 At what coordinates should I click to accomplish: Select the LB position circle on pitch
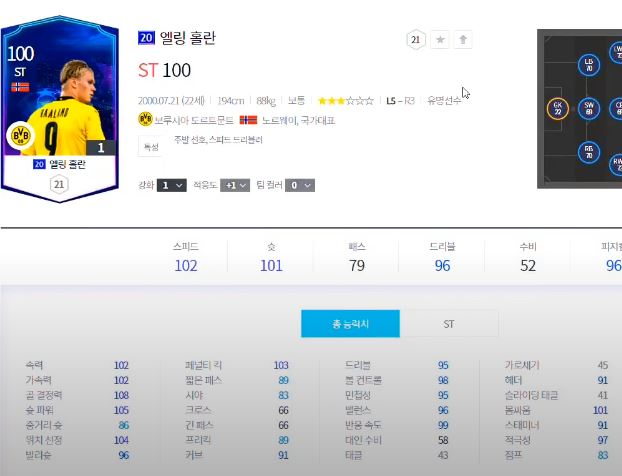pyautogui.click(x=589, y=65)
